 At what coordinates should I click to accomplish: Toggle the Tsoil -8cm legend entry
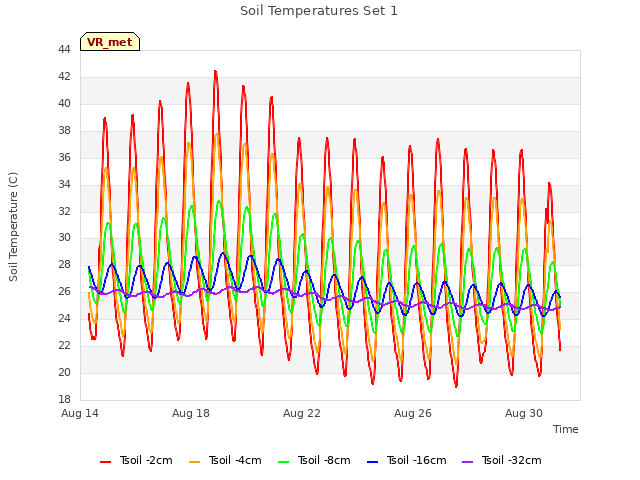(314, 460)
